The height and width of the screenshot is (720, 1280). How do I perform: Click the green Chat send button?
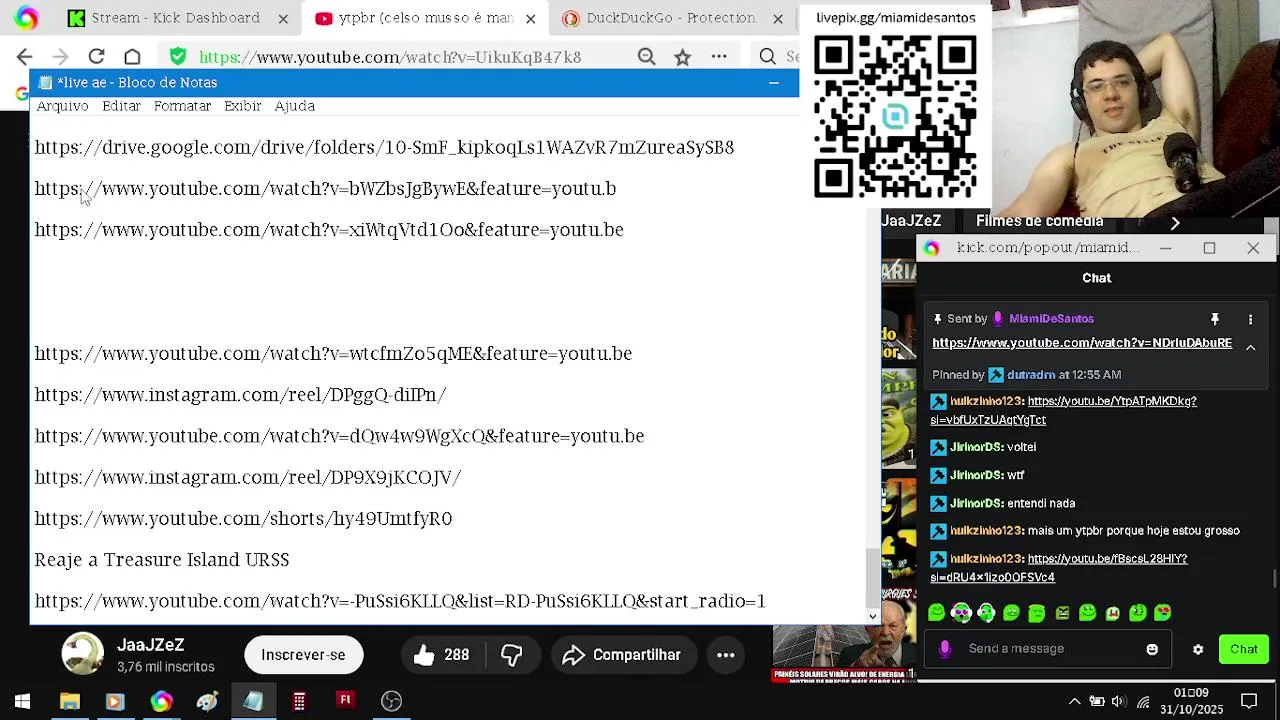click(x=1244, y=650)
